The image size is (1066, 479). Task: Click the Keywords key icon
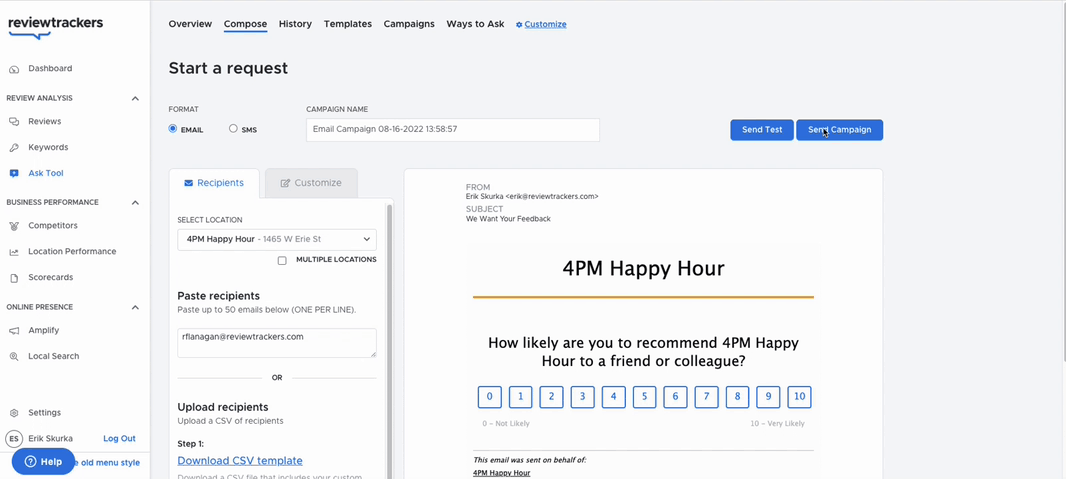pos(14,147)
